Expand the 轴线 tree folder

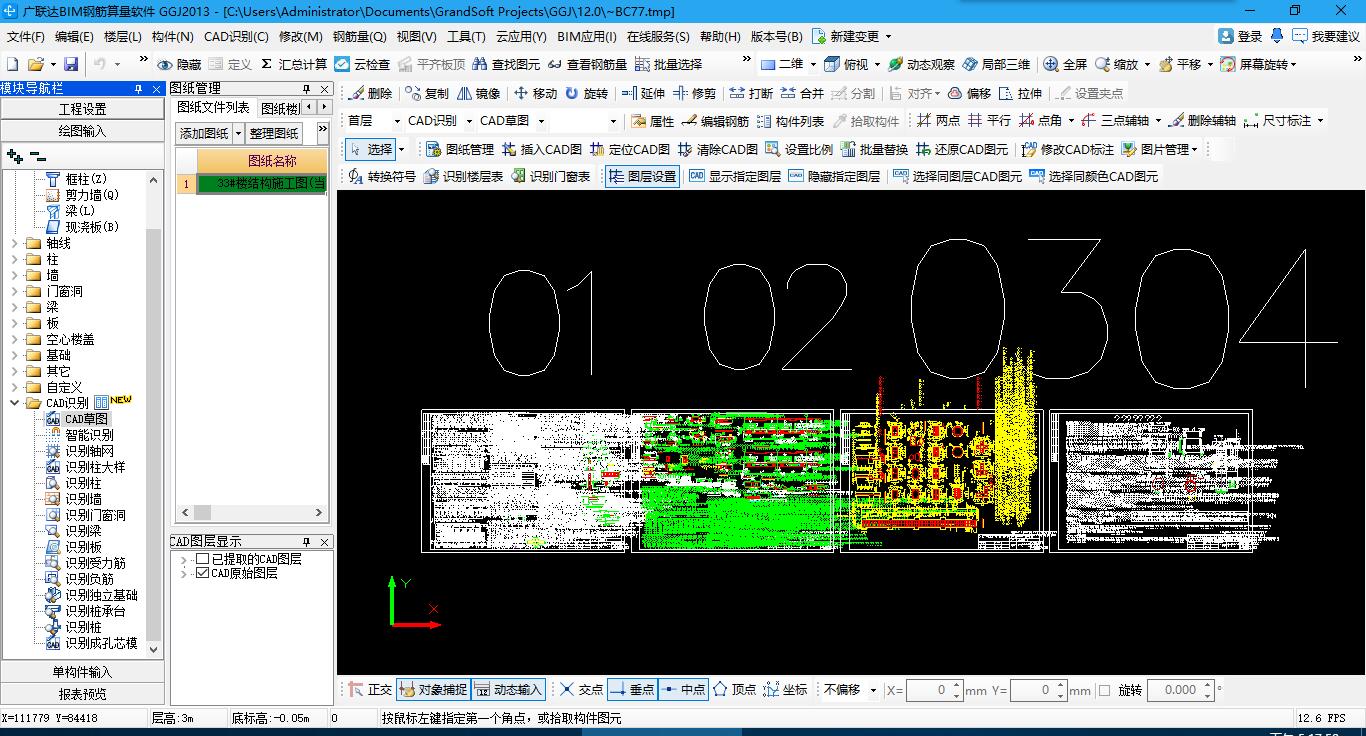pos(15,243)
